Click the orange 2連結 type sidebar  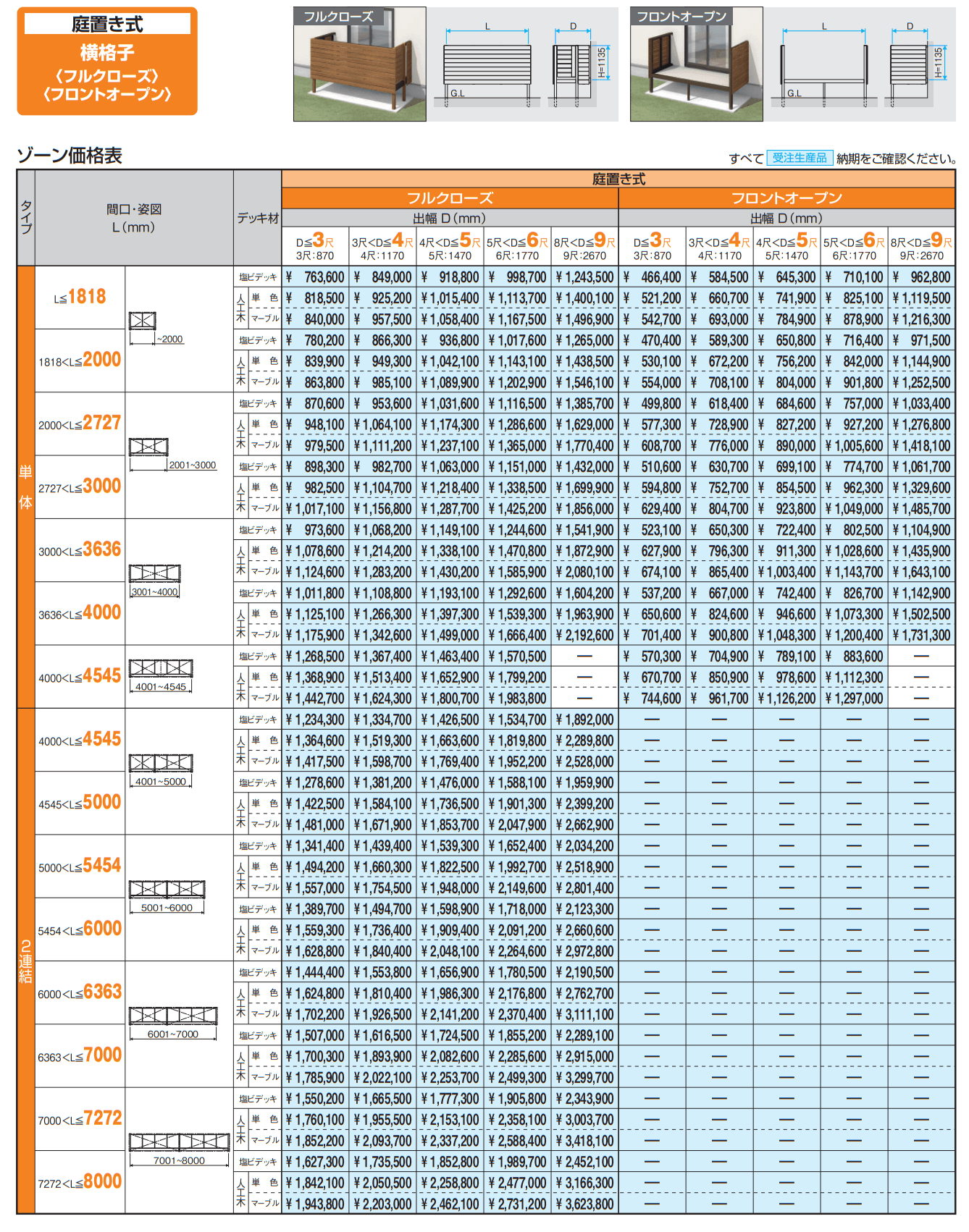pos(25,961)
